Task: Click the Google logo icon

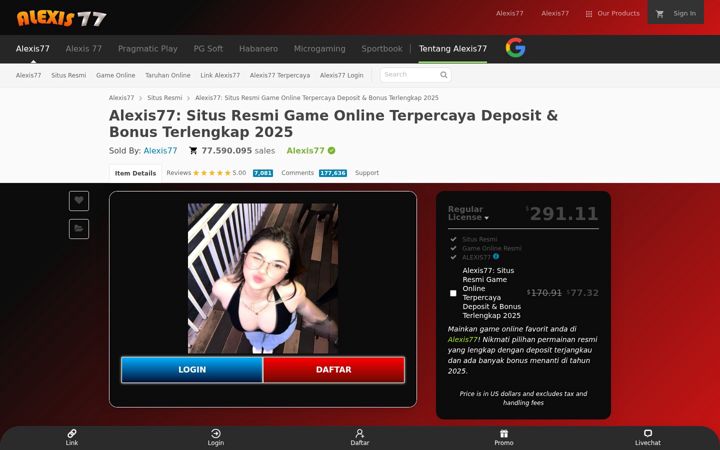Action: point(515,48)
